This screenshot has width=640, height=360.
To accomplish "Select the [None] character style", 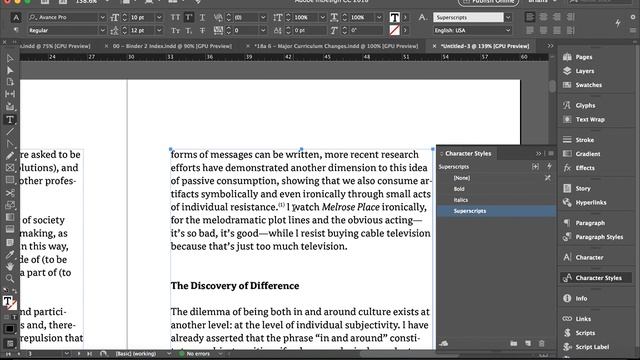I will 496,178.
